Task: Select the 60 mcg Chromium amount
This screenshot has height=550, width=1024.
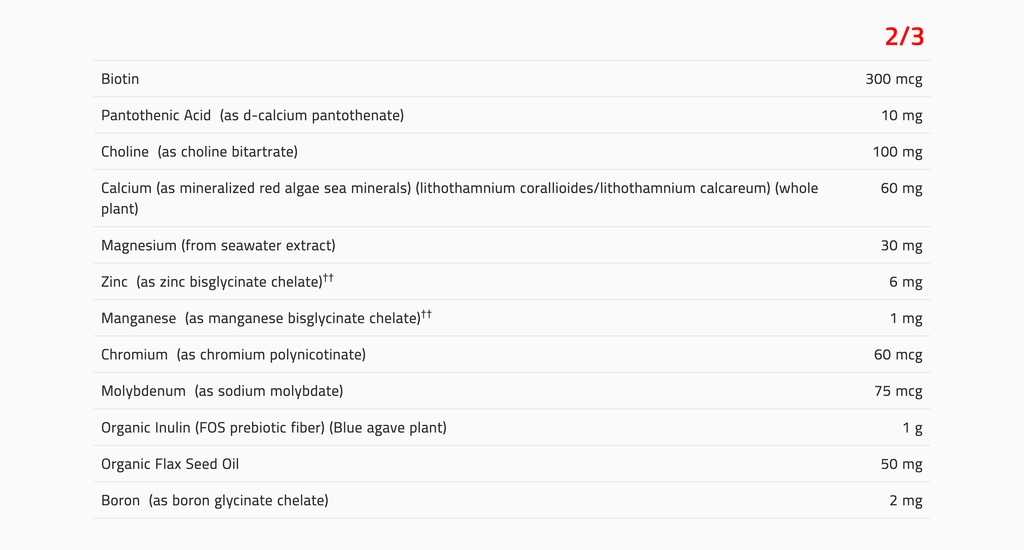Action: point(897,355)
